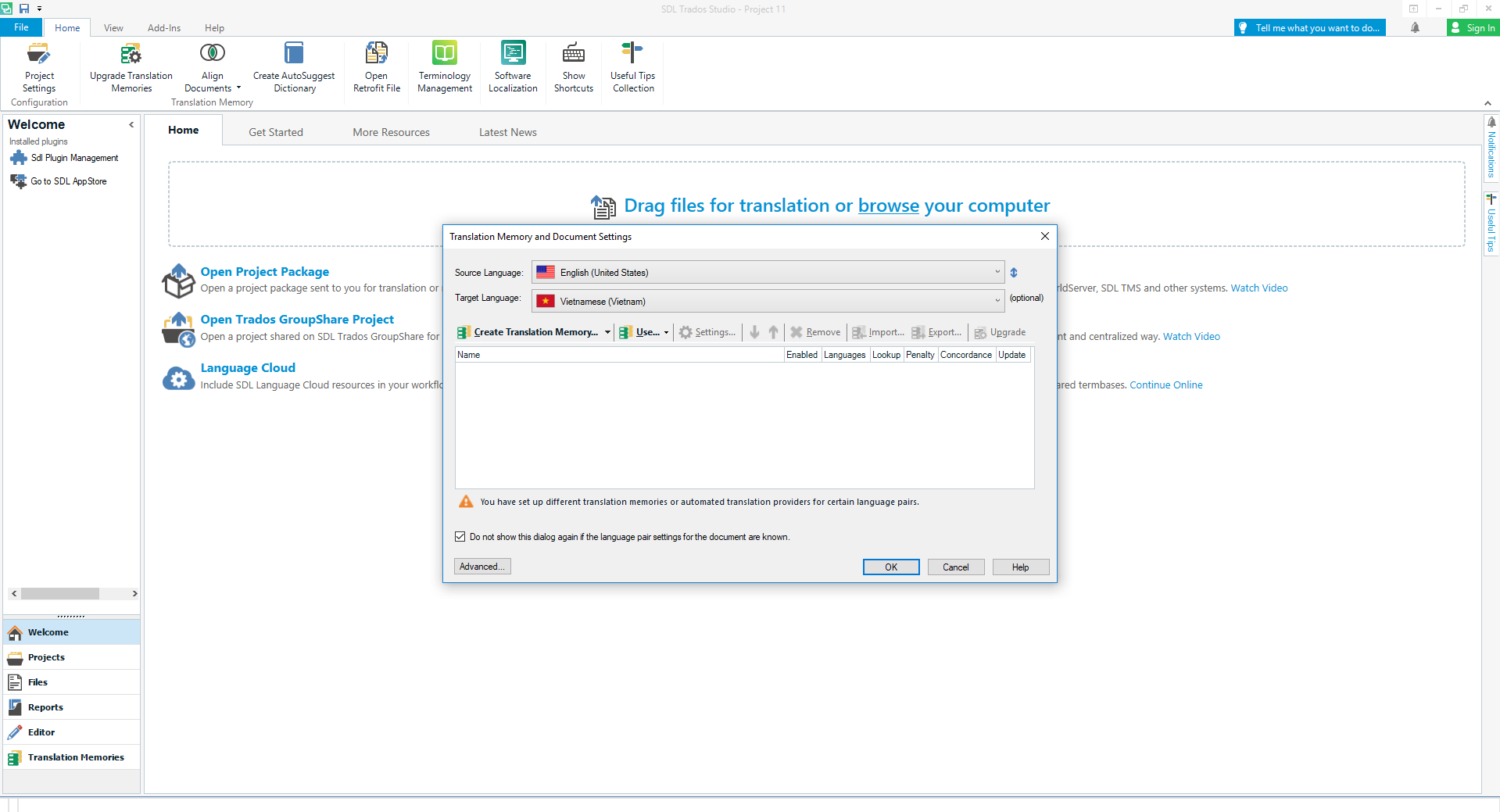Open Translation Memories view in navigation
The width and height of the screenshot is (1500, 812).
(71, 757)
